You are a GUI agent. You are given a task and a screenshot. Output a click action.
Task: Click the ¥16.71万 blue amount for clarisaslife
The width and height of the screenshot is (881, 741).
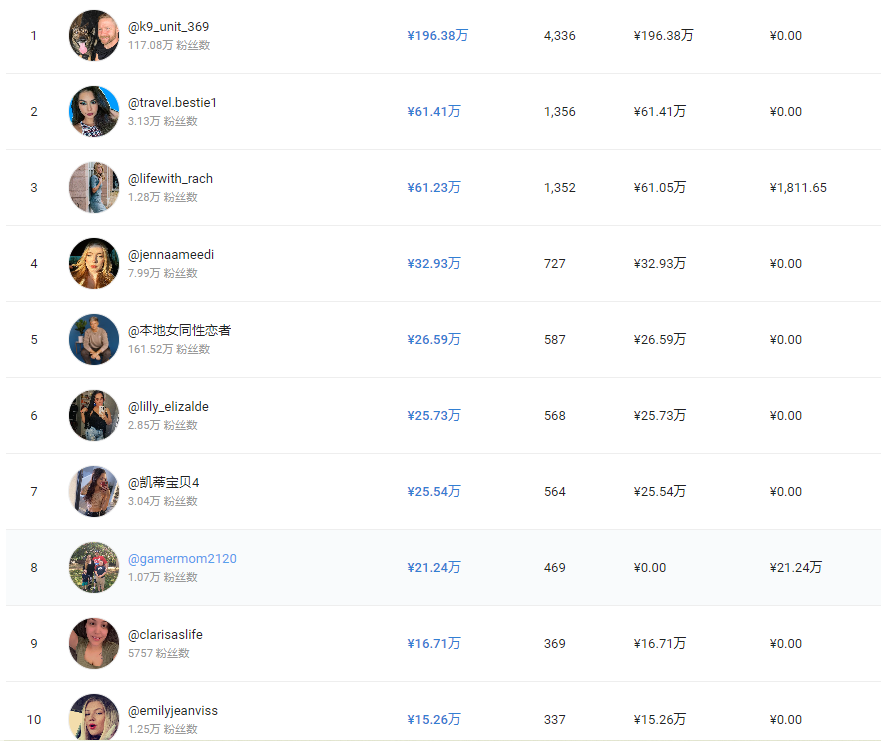pyautogui.click(x=434, y=644)
